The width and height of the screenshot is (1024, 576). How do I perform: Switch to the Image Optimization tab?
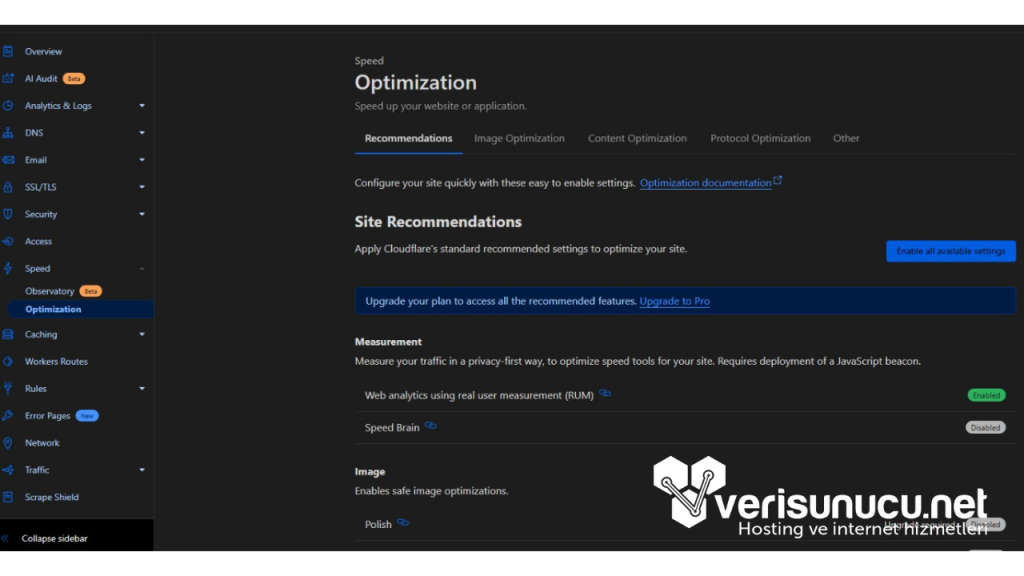tap(519, 138)
